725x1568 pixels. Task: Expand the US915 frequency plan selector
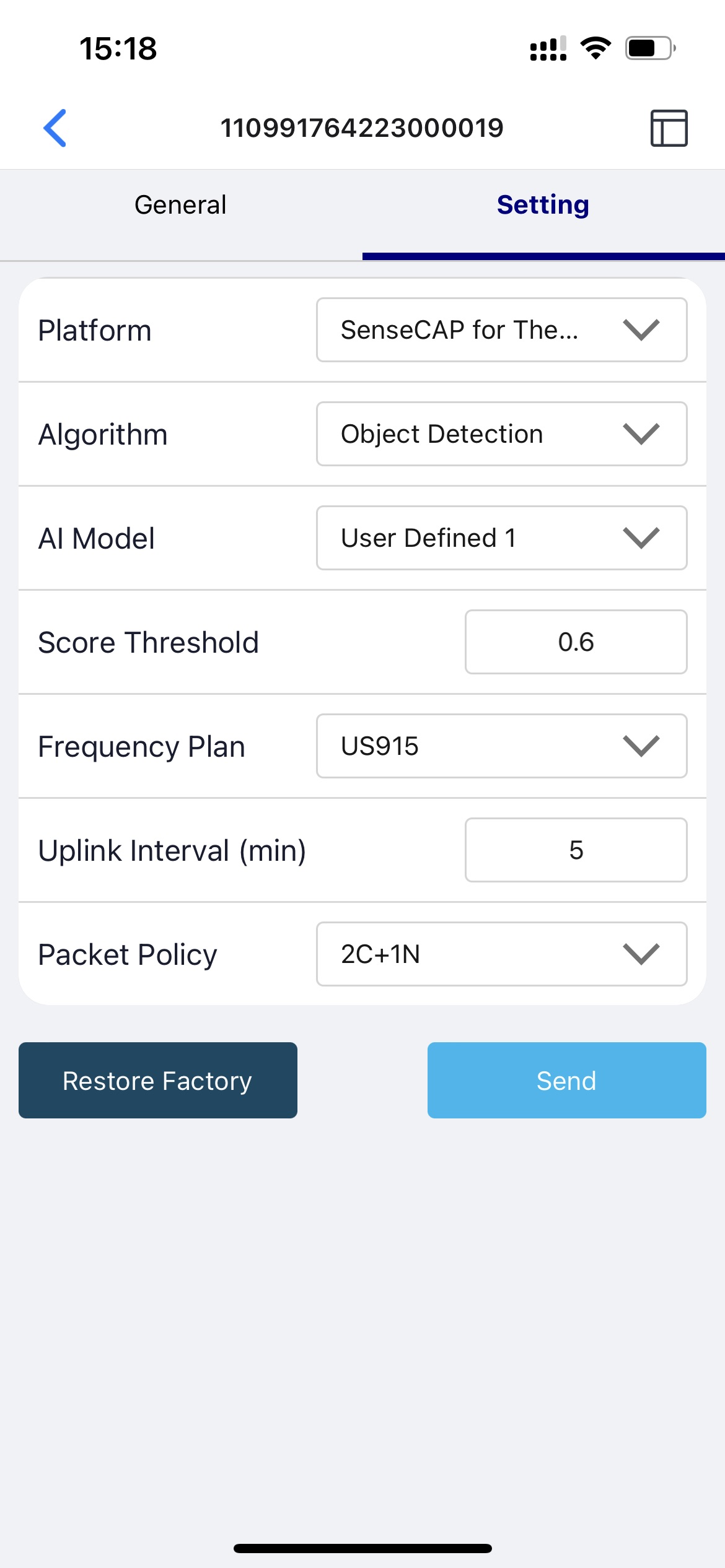pos(501,746)
